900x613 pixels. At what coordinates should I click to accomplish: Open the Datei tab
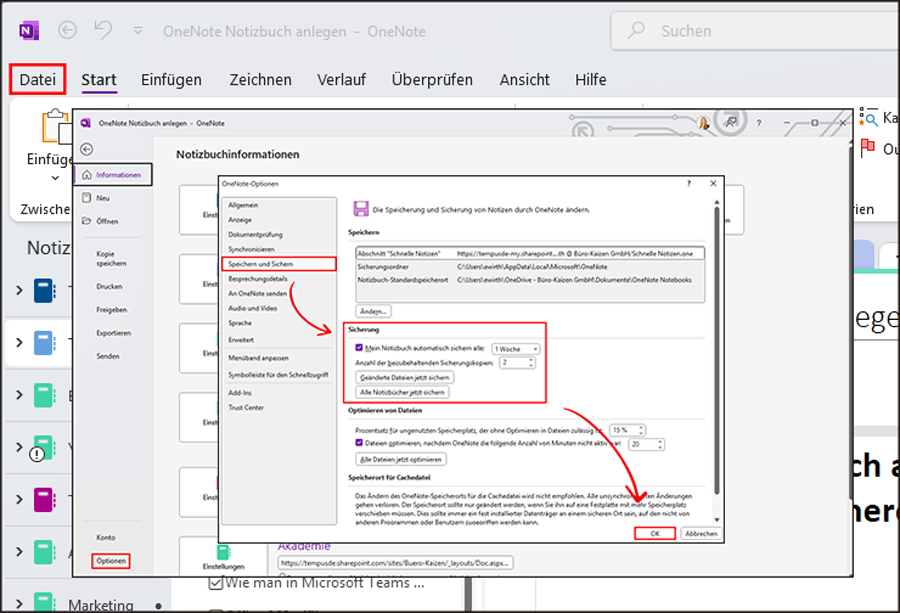coord(38,79)
